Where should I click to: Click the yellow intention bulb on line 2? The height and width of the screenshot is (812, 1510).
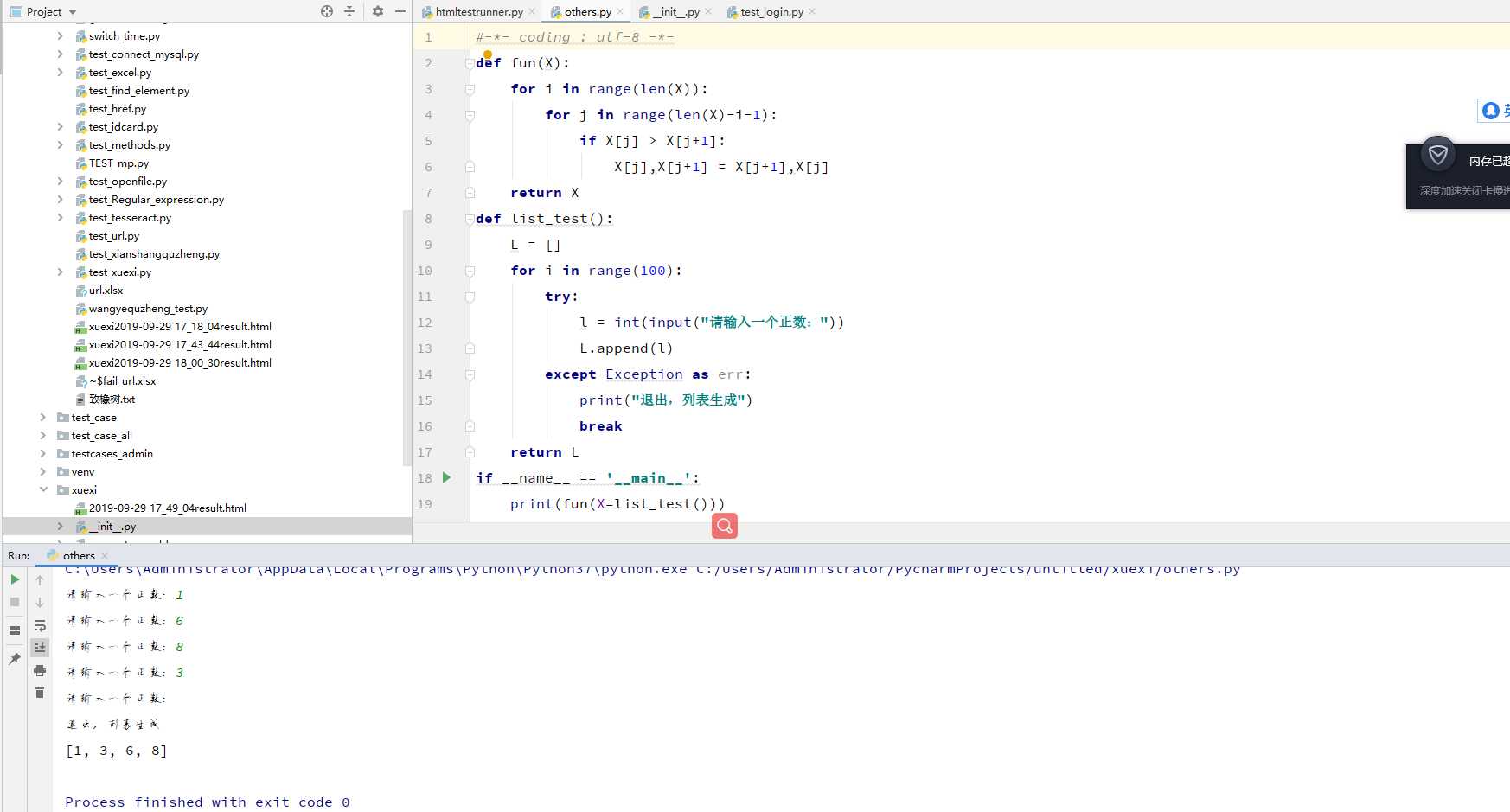(488, 54)
